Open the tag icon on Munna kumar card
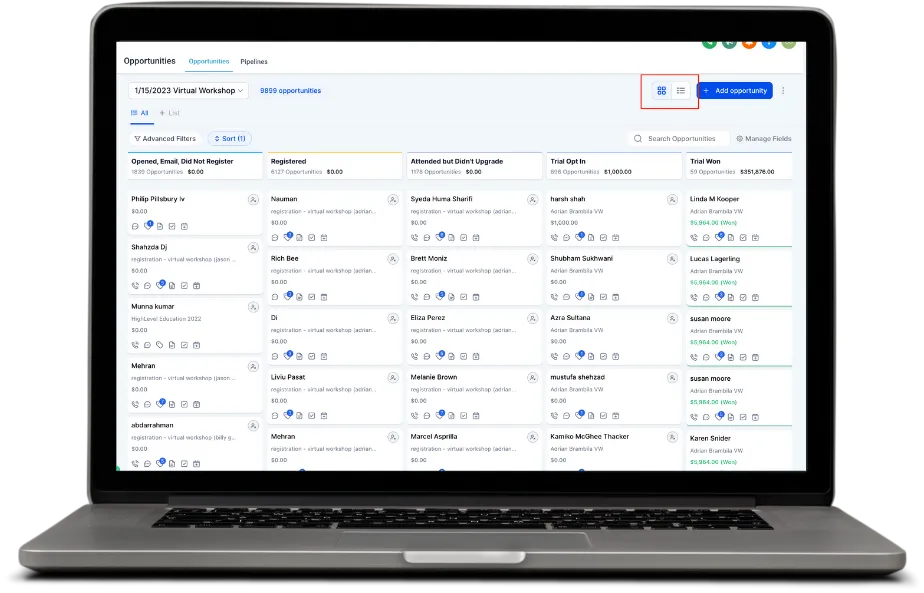This screenshot has height=593, width=924. (x=160, y=345)
